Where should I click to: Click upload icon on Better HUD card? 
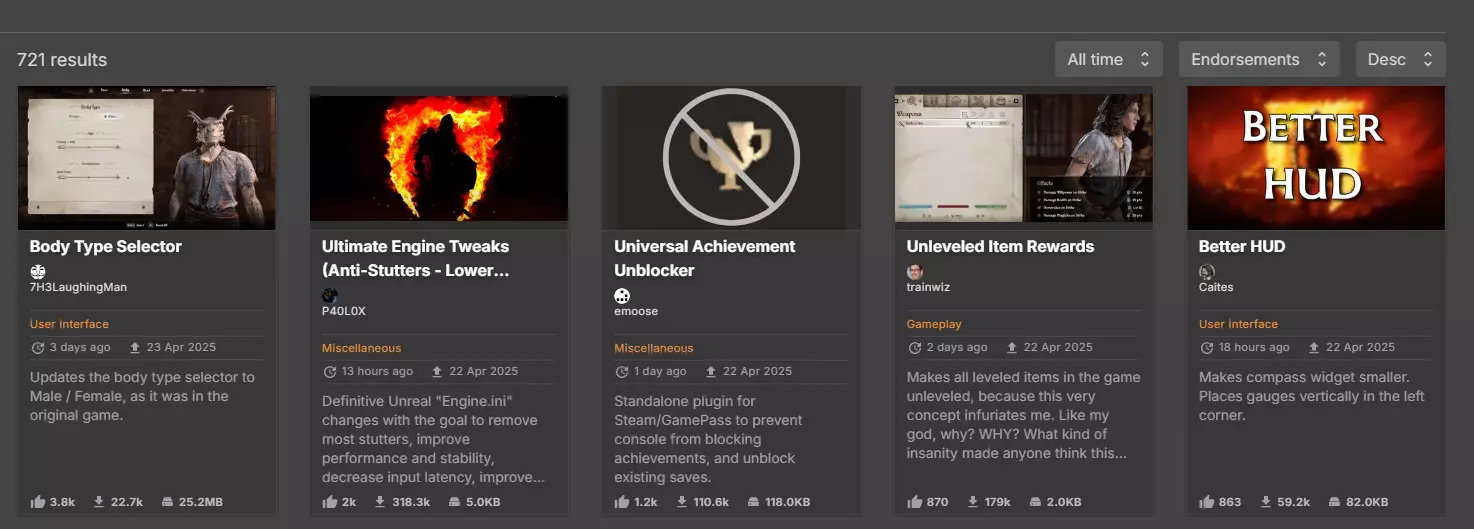click(x=1304, y=348)
